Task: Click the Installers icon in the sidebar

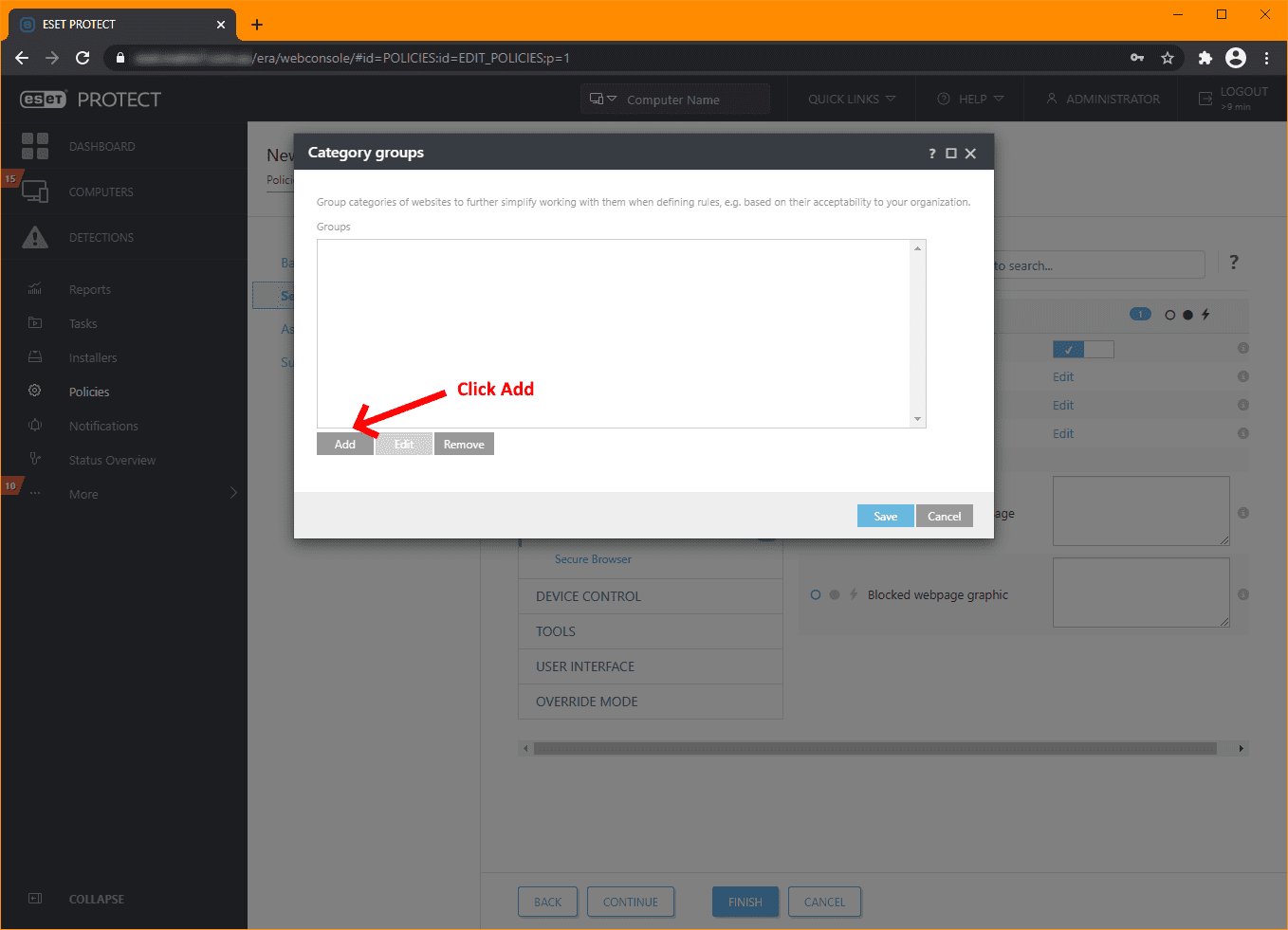Action: [x=35, y=357]
